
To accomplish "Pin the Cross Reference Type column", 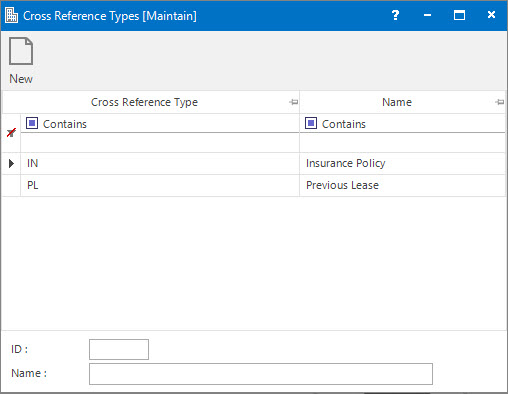I will (293, 102).
